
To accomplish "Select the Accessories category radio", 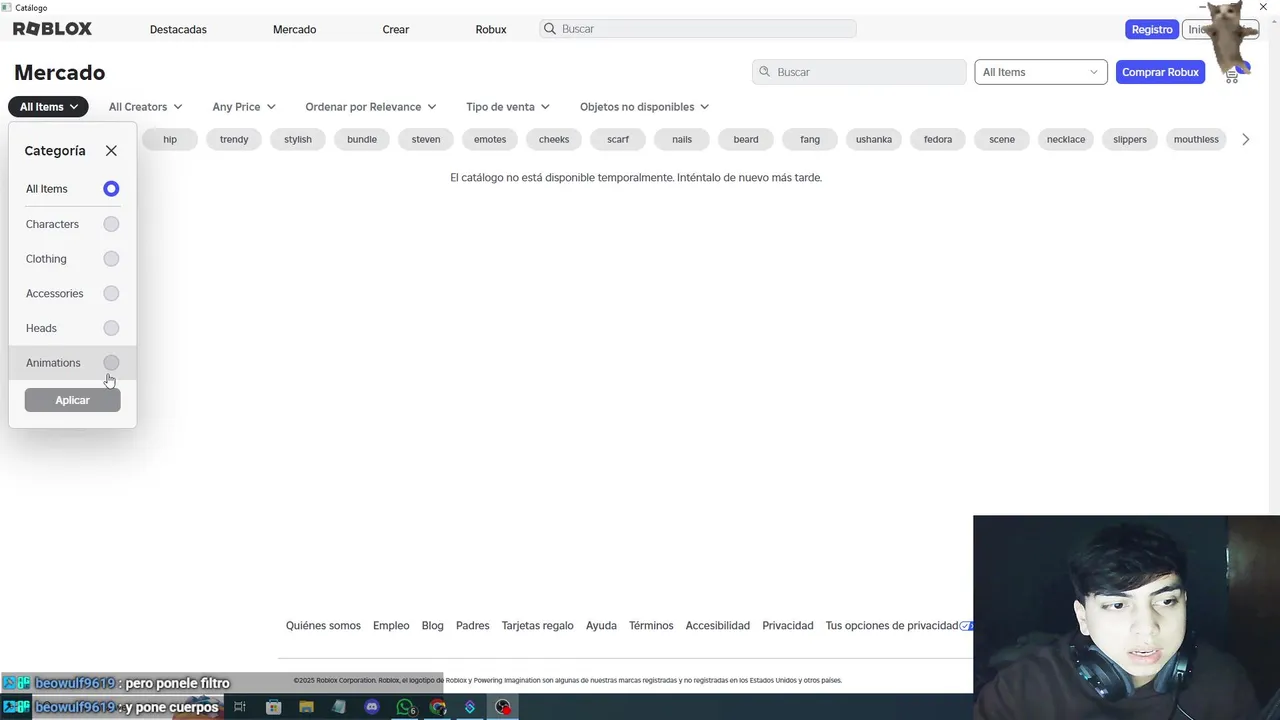I will point(111,293).
